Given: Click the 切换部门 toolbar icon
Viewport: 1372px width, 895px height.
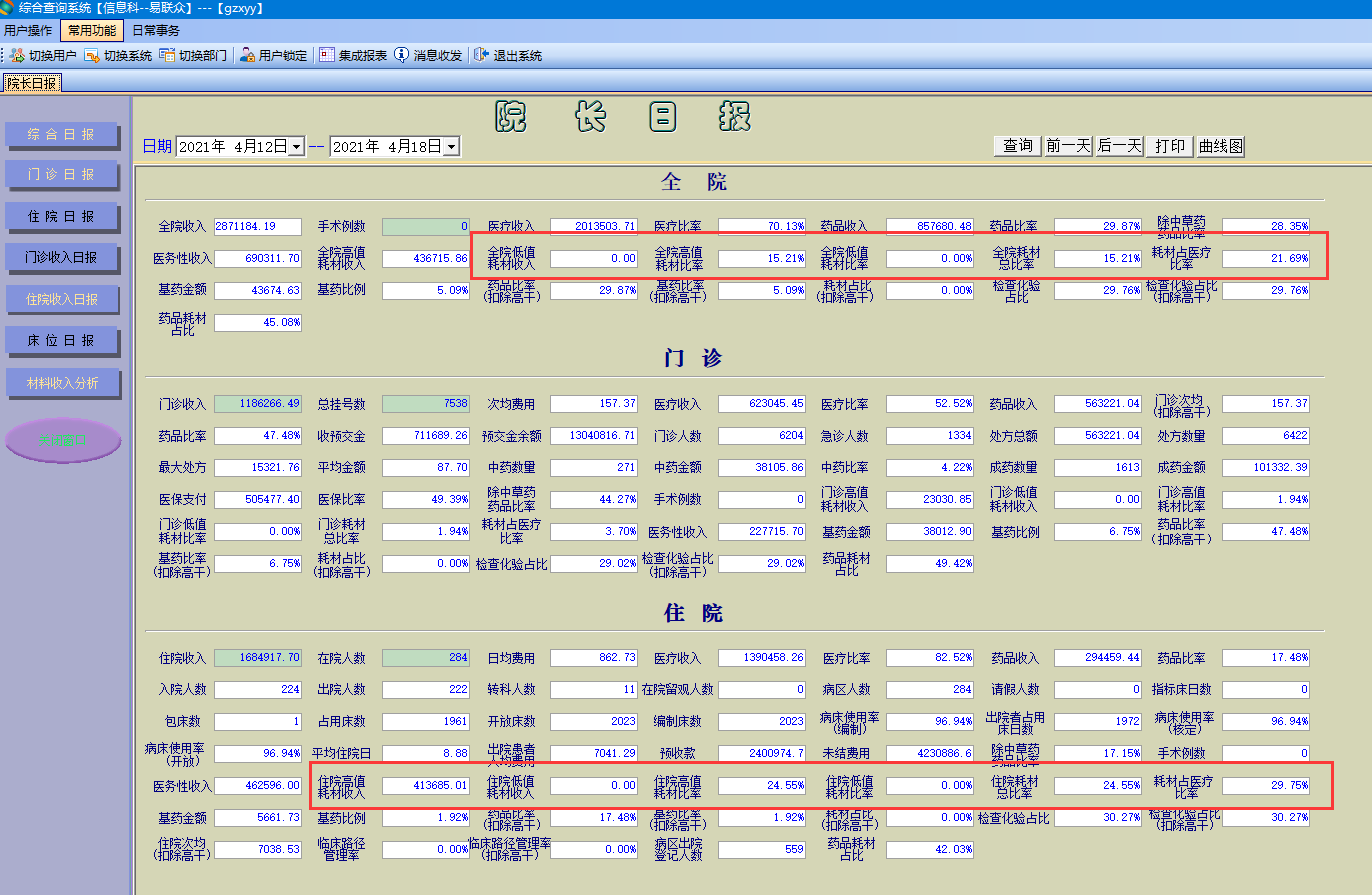Looking at the screenshot, I should click(167, 56).
